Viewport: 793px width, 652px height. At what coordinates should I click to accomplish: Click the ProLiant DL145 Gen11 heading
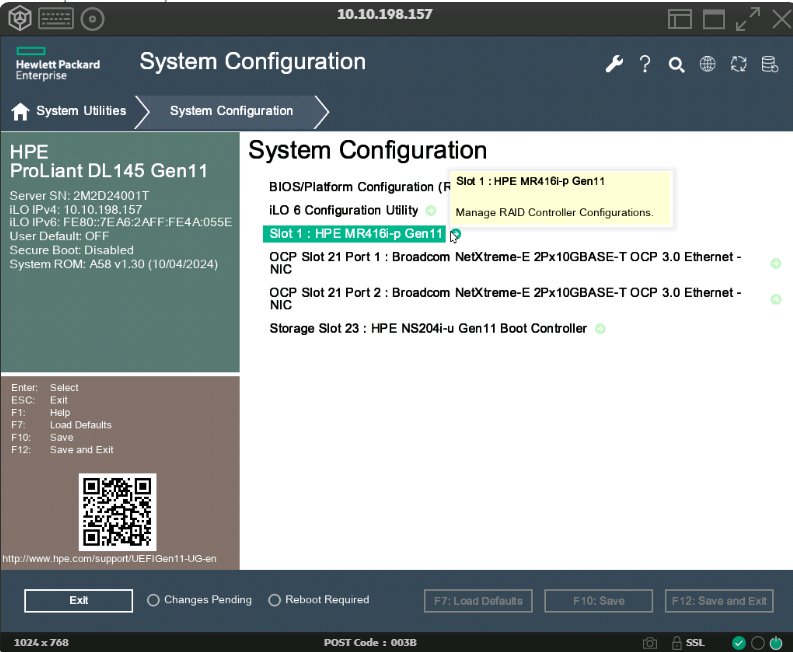(109, 171)
